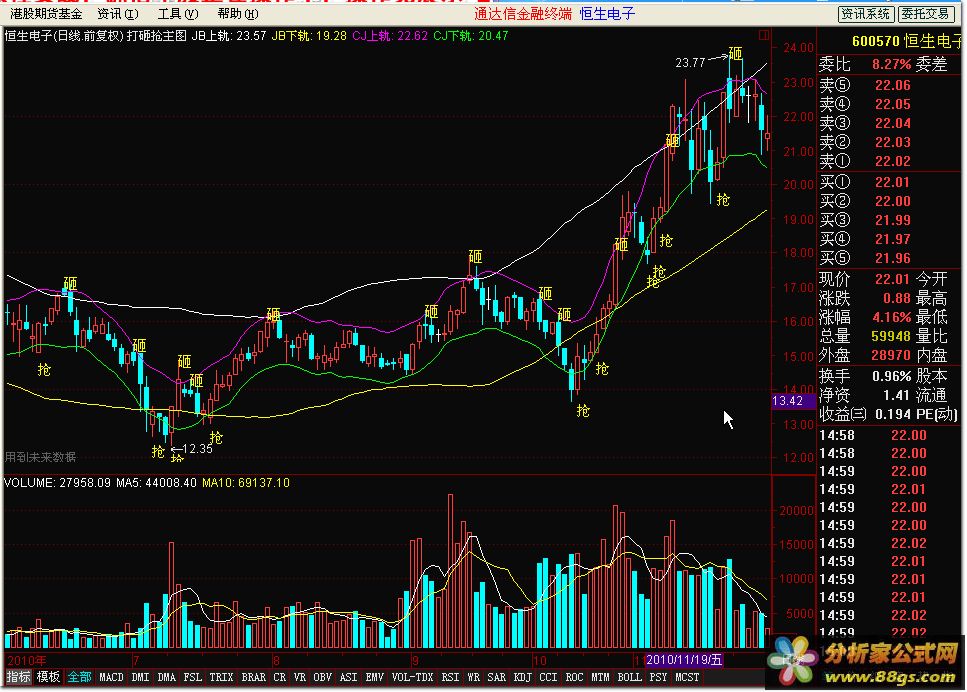Click the MA10: 69137.10 volume label
Image resolution: width=967 pixels, height=692 pixels.
[x=246, y=482]
